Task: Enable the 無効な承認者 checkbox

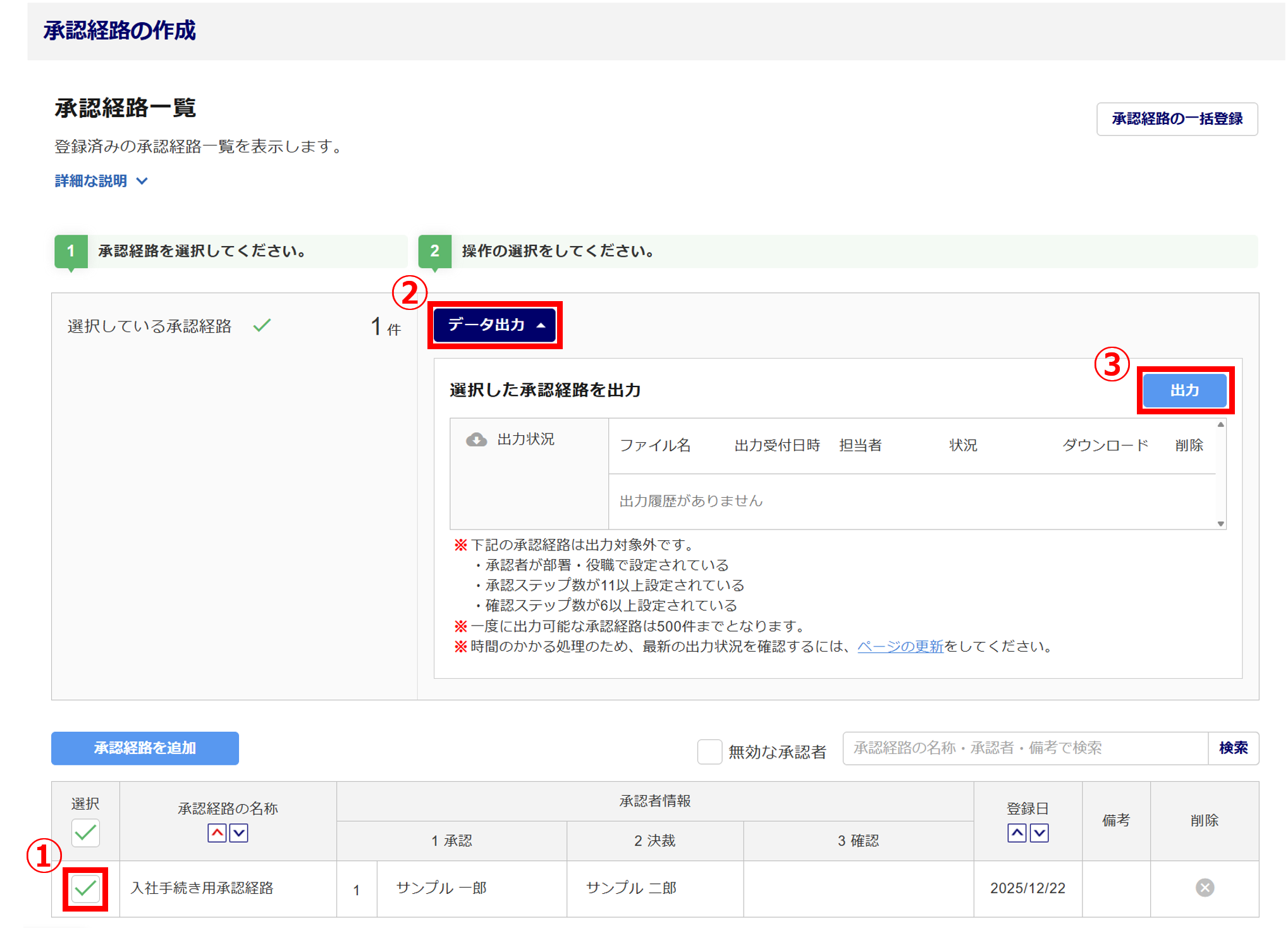Action: 709,752
